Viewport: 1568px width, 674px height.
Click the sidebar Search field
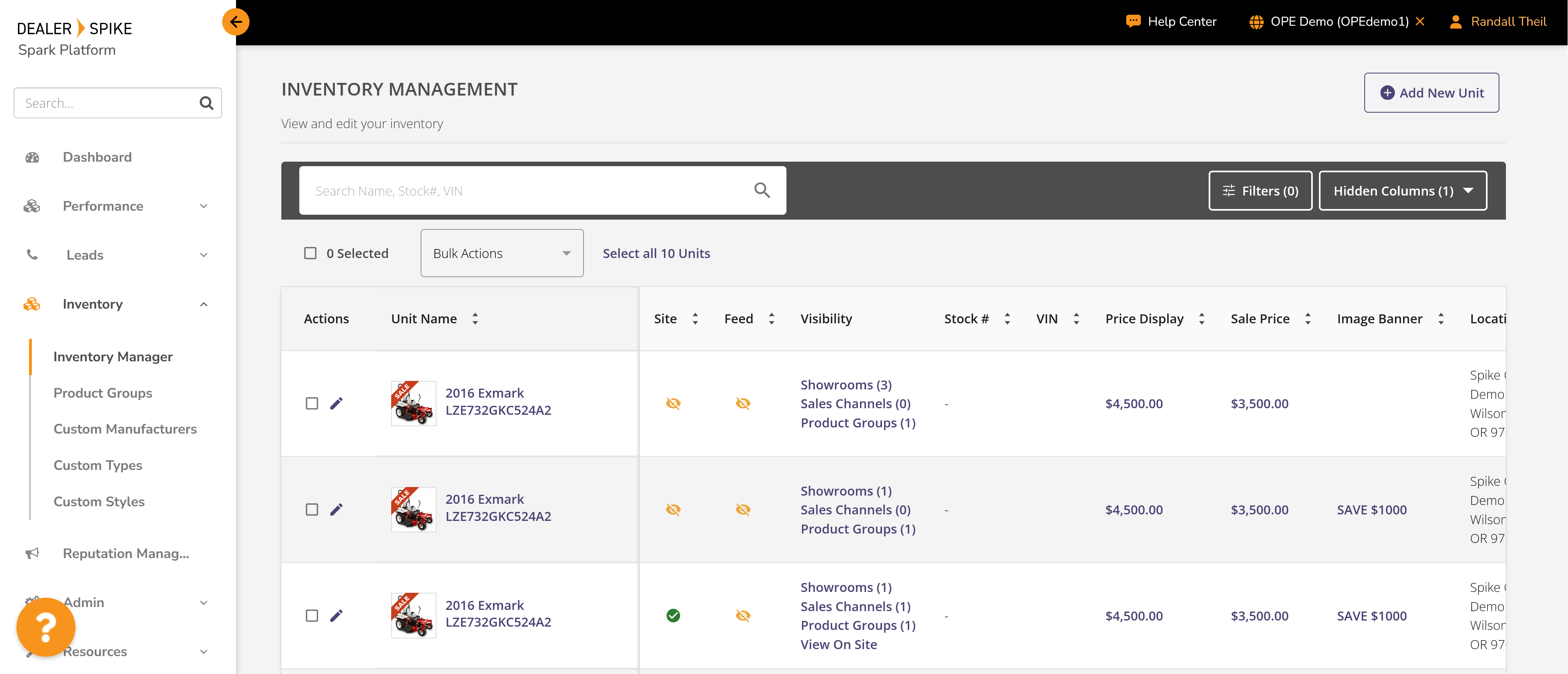tap(118, 103)
